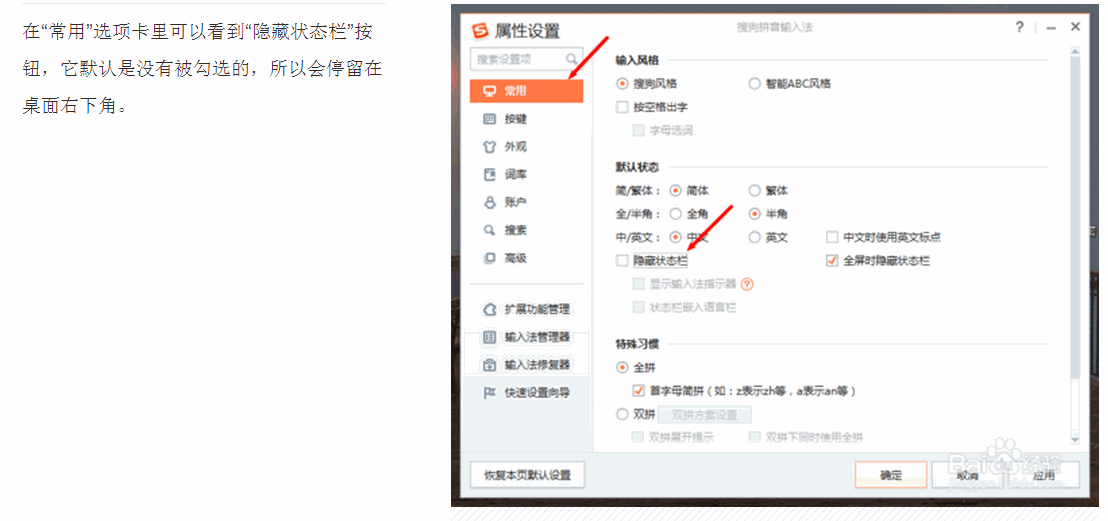
Task: Click the 特殊习惯 section heading
Action: pos(637,344)
